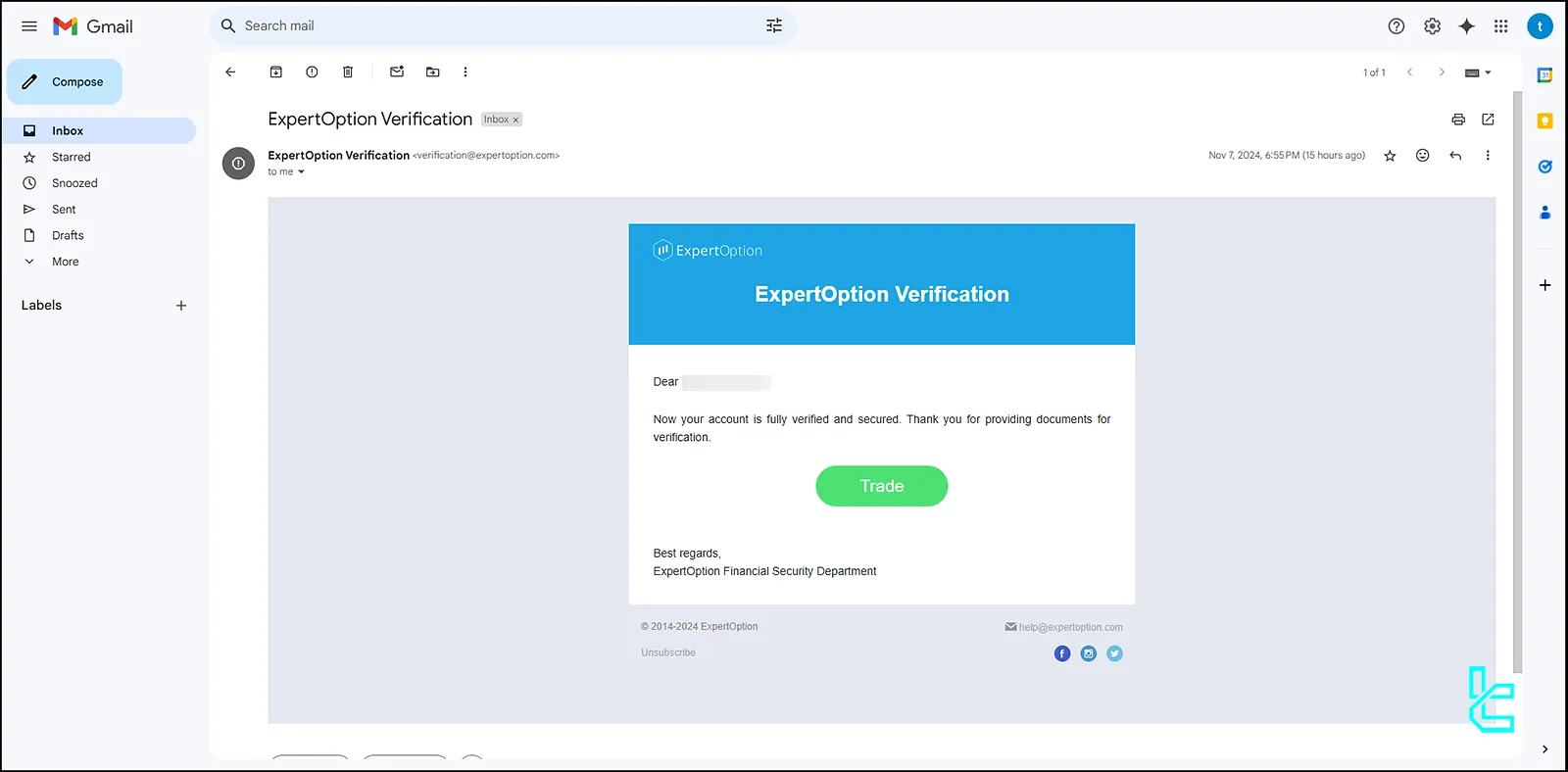Open the Gemini sparkle icon
The height and width of the screenshot is (772, 1568).
(x=1466, y=26)
